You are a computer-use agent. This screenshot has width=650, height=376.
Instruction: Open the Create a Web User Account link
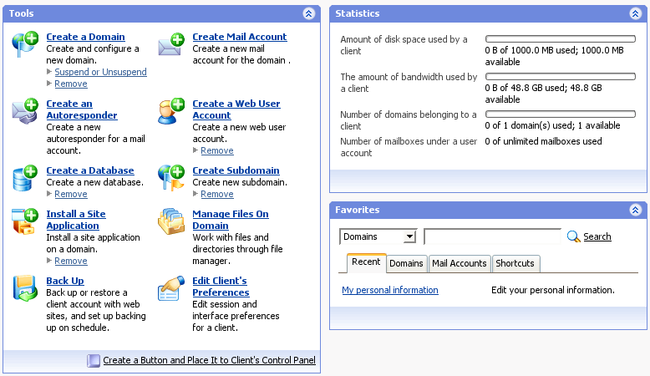pyautogui.click(x=236, y=109)
